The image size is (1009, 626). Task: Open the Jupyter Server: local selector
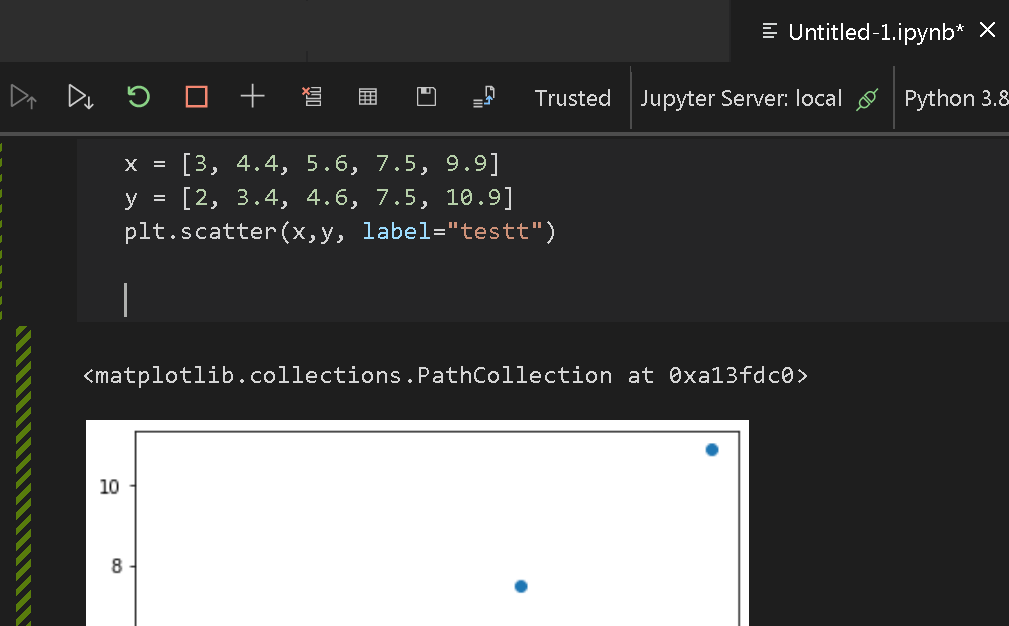click(x=741, y=98)
